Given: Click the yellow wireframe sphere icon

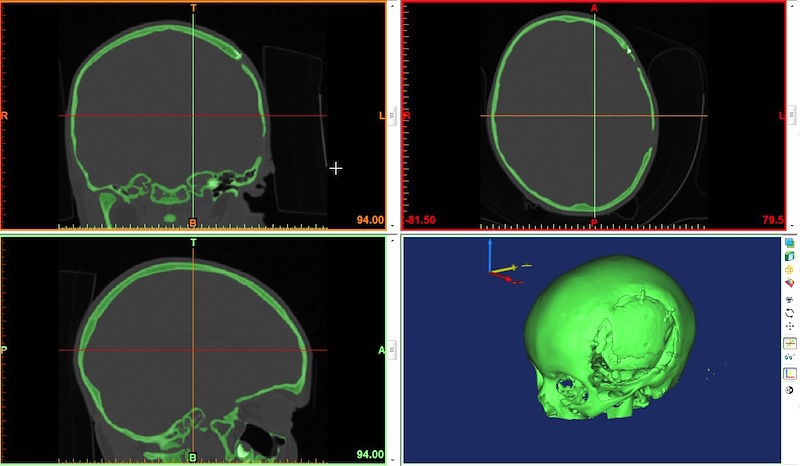Looking at the screenshot, I should (x=790, y=270).
